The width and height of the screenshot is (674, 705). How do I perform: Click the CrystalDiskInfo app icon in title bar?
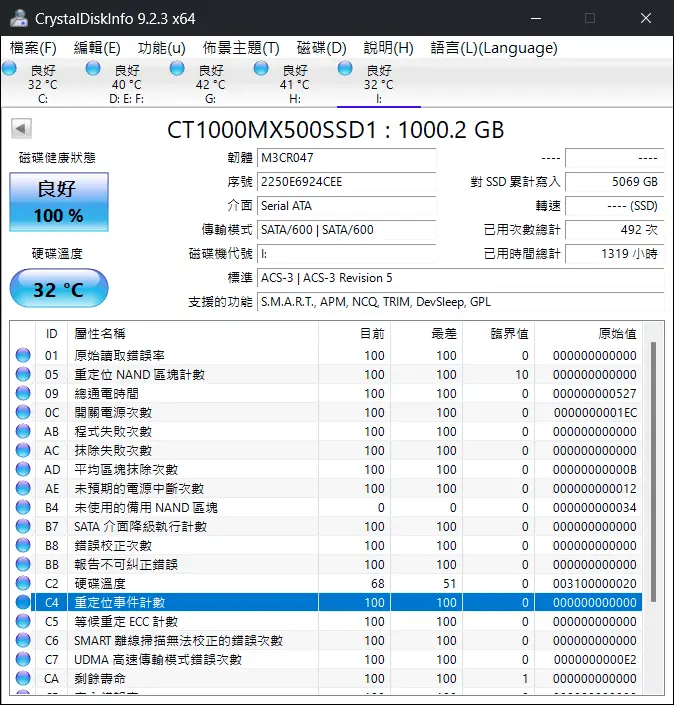point(18,18)
